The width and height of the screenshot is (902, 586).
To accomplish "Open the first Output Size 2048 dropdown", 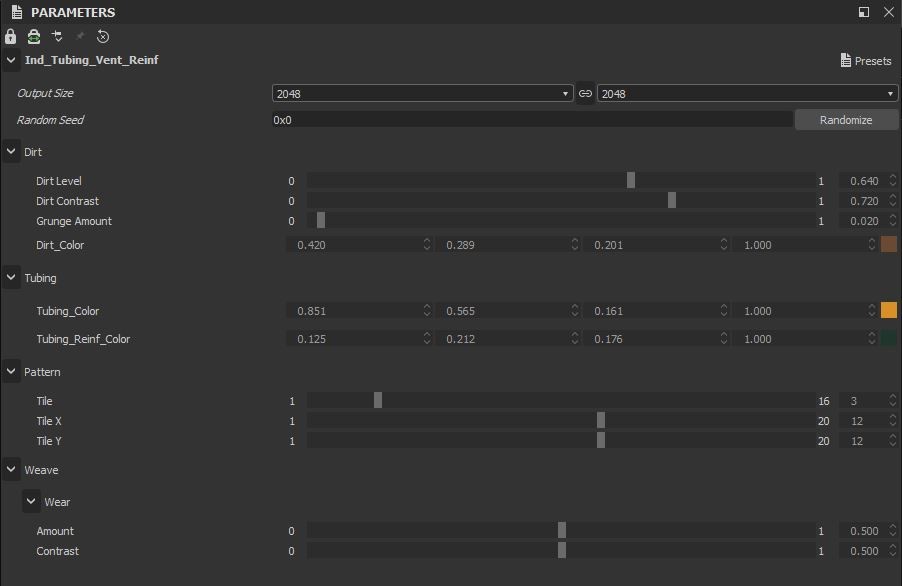I will [x=422, y=93].
